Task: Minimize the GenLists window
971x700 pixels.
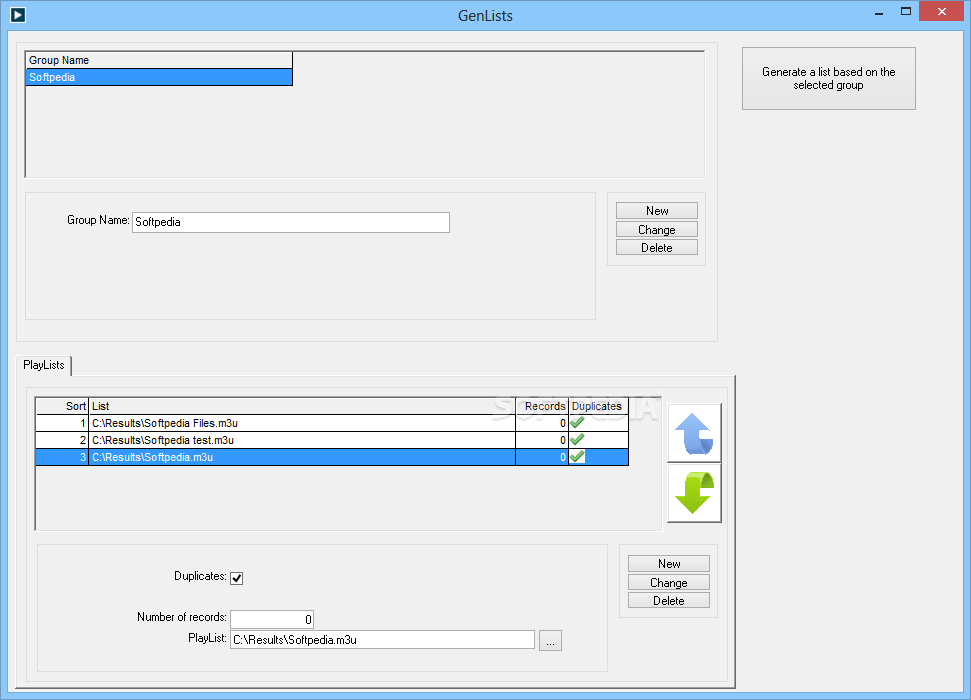Action: click(879, 12)
